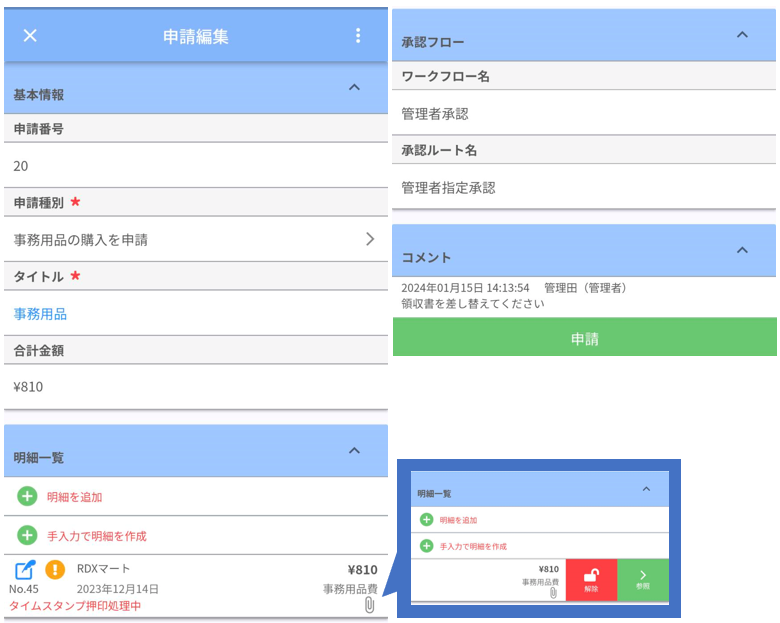Close the 申請編集 screen with the X icon
Image resolution: width=780 pixels, height=623 pixels.
point(30,36)
